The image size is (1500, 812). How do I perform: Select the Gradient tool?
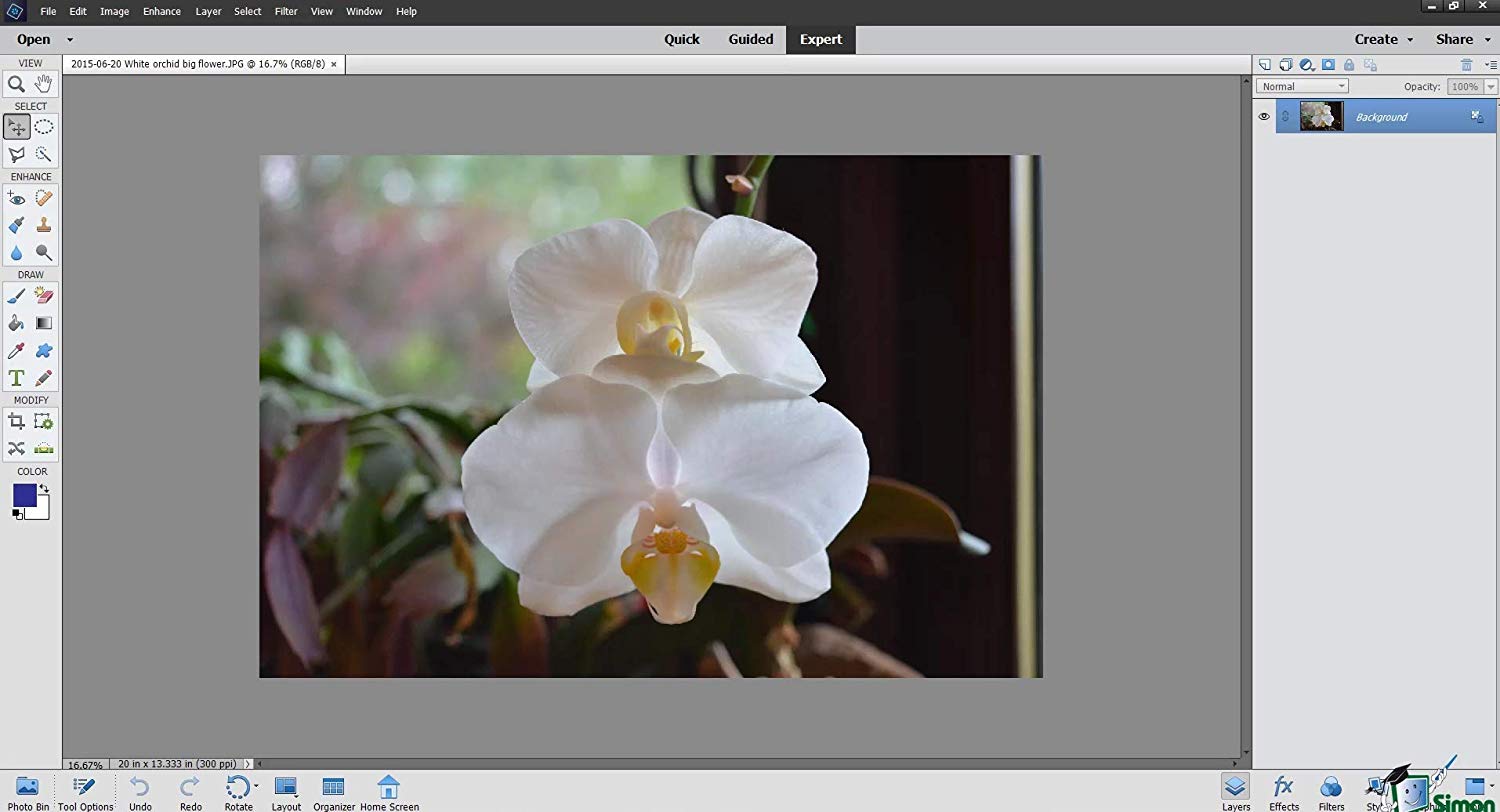(44, 323)
